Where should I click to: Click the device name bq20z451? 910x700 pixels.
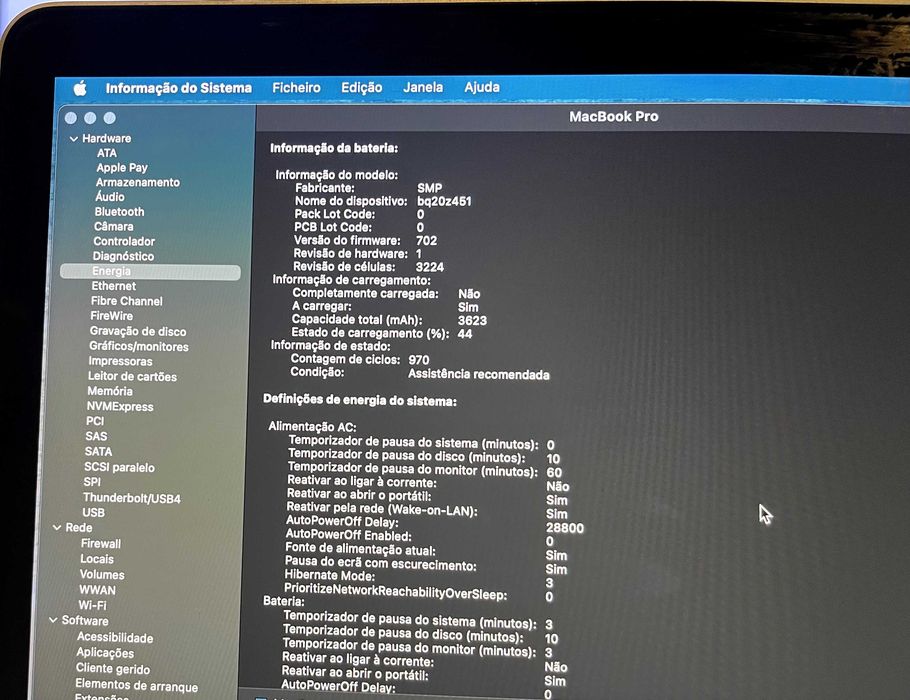445,201
